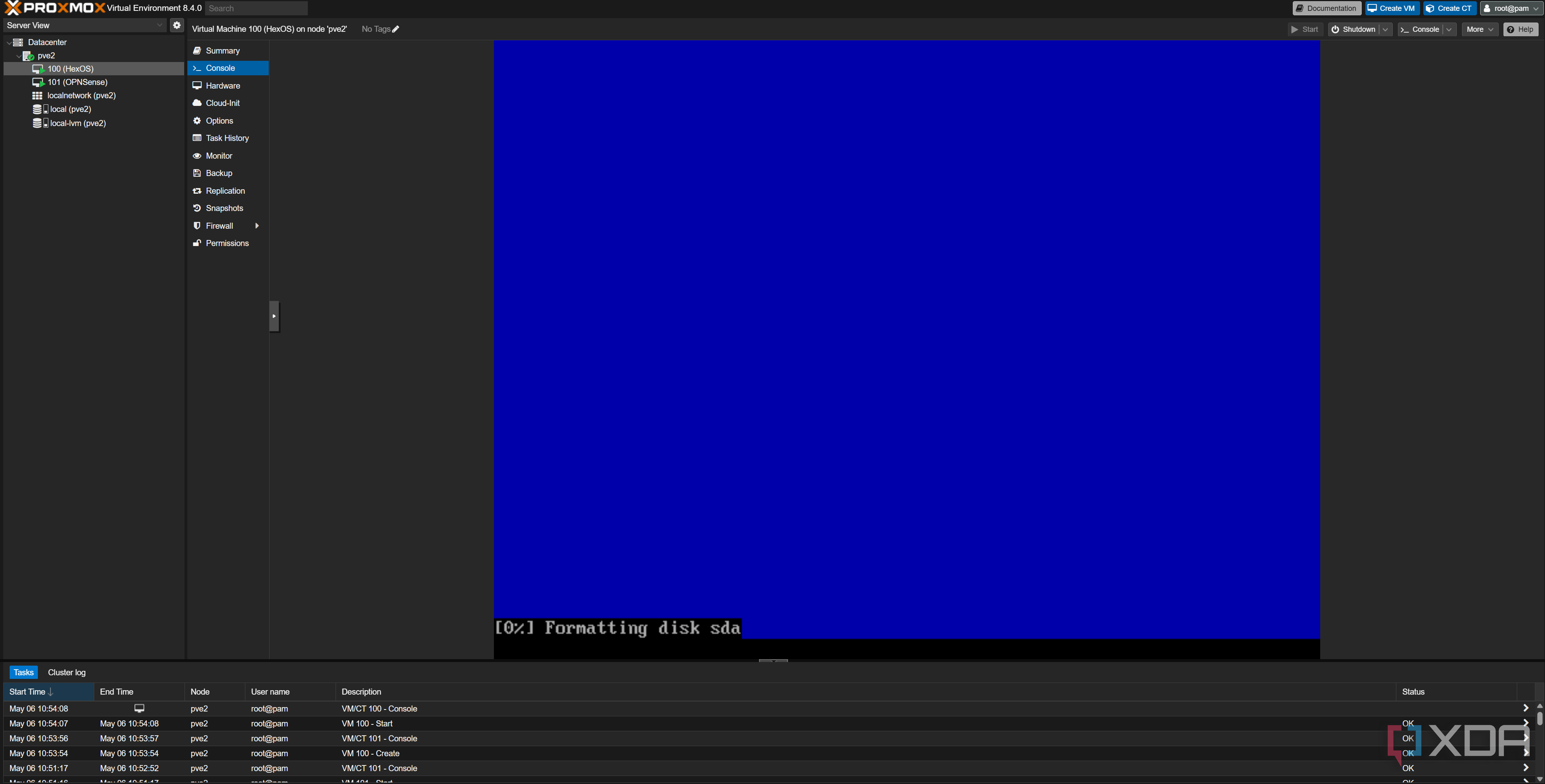Open the More dropdown menu
Image resolution: width=1545 pixels, height=784 pixels.
[x=1480, y=29]
